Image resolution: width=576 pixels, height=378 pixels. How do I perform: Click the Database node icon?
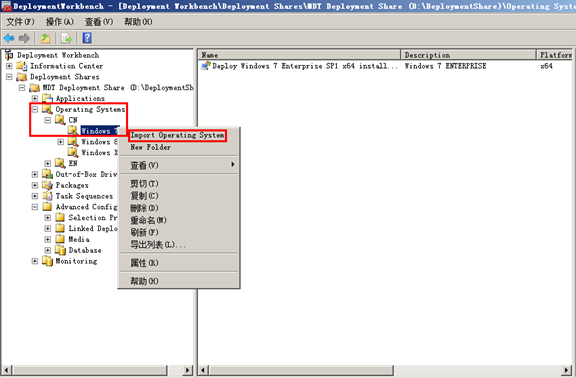pos(60,250)
